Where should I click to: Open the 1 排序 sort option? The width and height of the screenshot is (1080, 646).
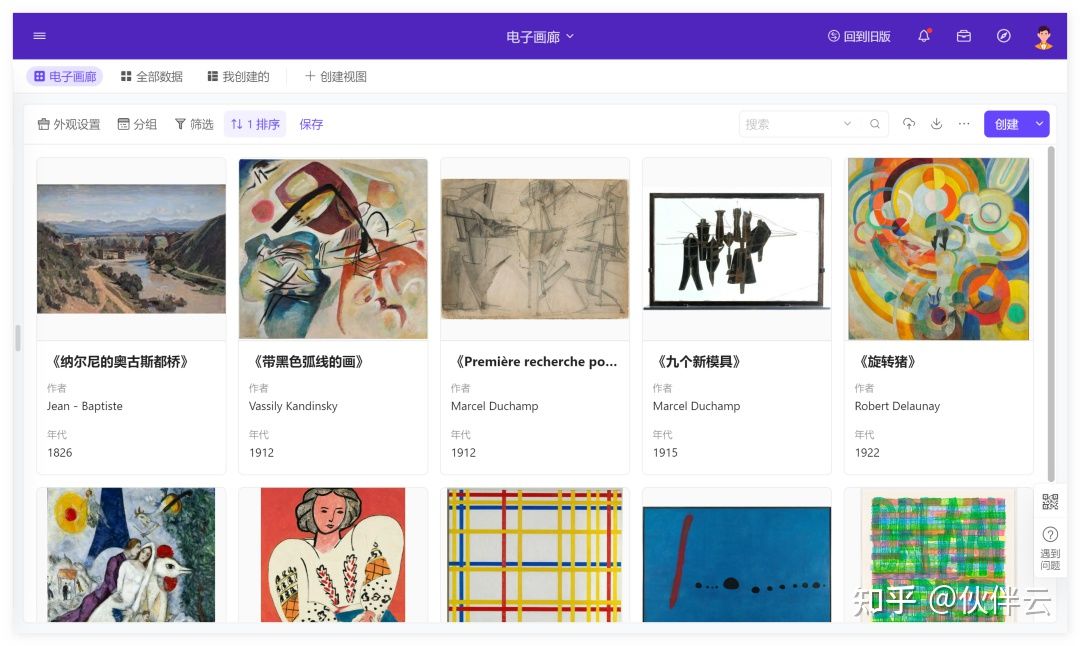[x=255, y=124]
